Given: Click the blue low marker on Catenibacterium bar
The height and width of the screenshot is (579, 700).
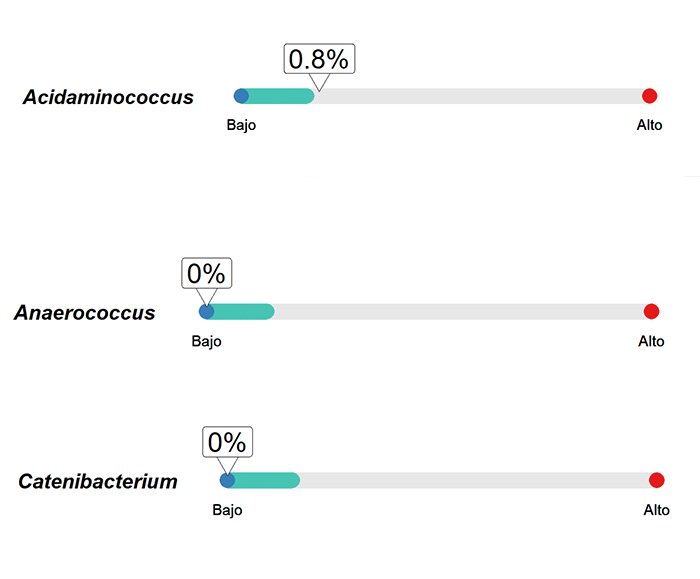Looking at the screenshot, I should pos(227,480).
